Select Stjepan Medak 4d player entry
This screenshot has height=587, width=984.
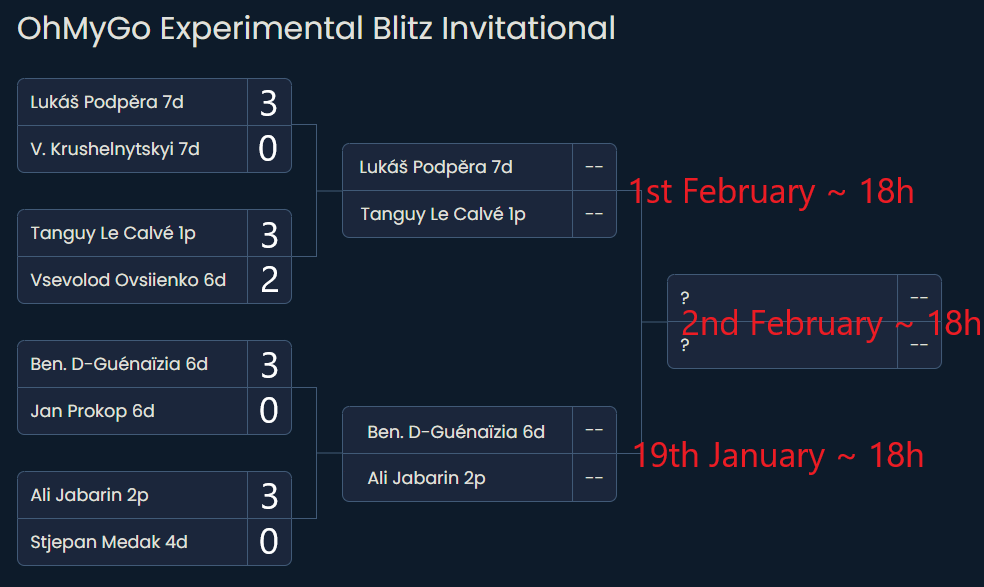pyautogui.click(x=132, y=542)
